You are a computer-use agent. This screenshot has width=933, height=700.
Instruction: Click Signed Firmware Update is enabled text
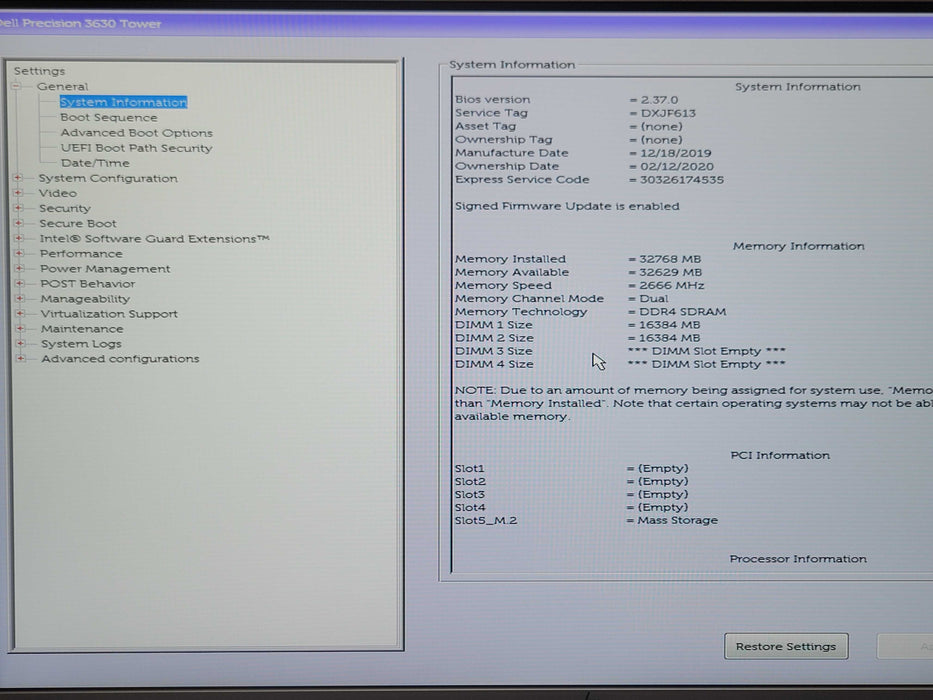(567, 206)
